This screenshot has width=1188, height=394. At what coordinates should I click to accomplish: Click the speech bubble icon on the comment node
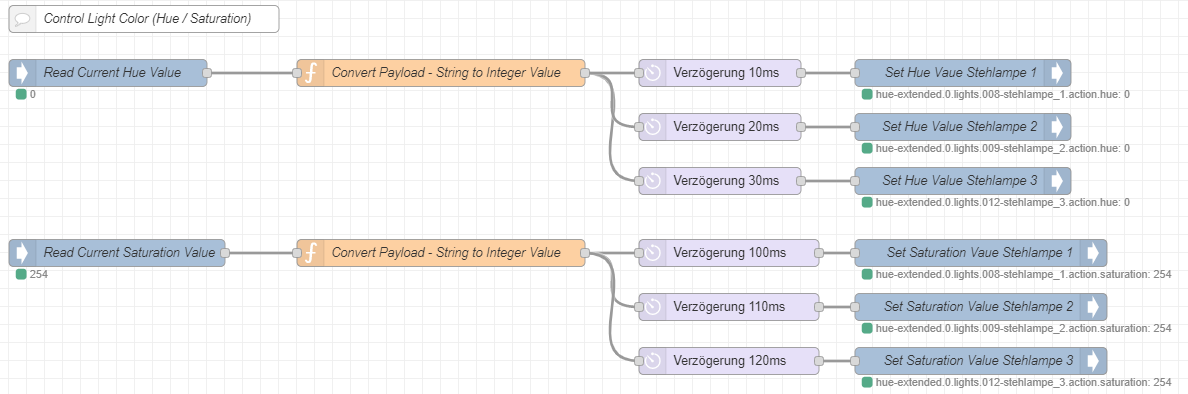22,19
